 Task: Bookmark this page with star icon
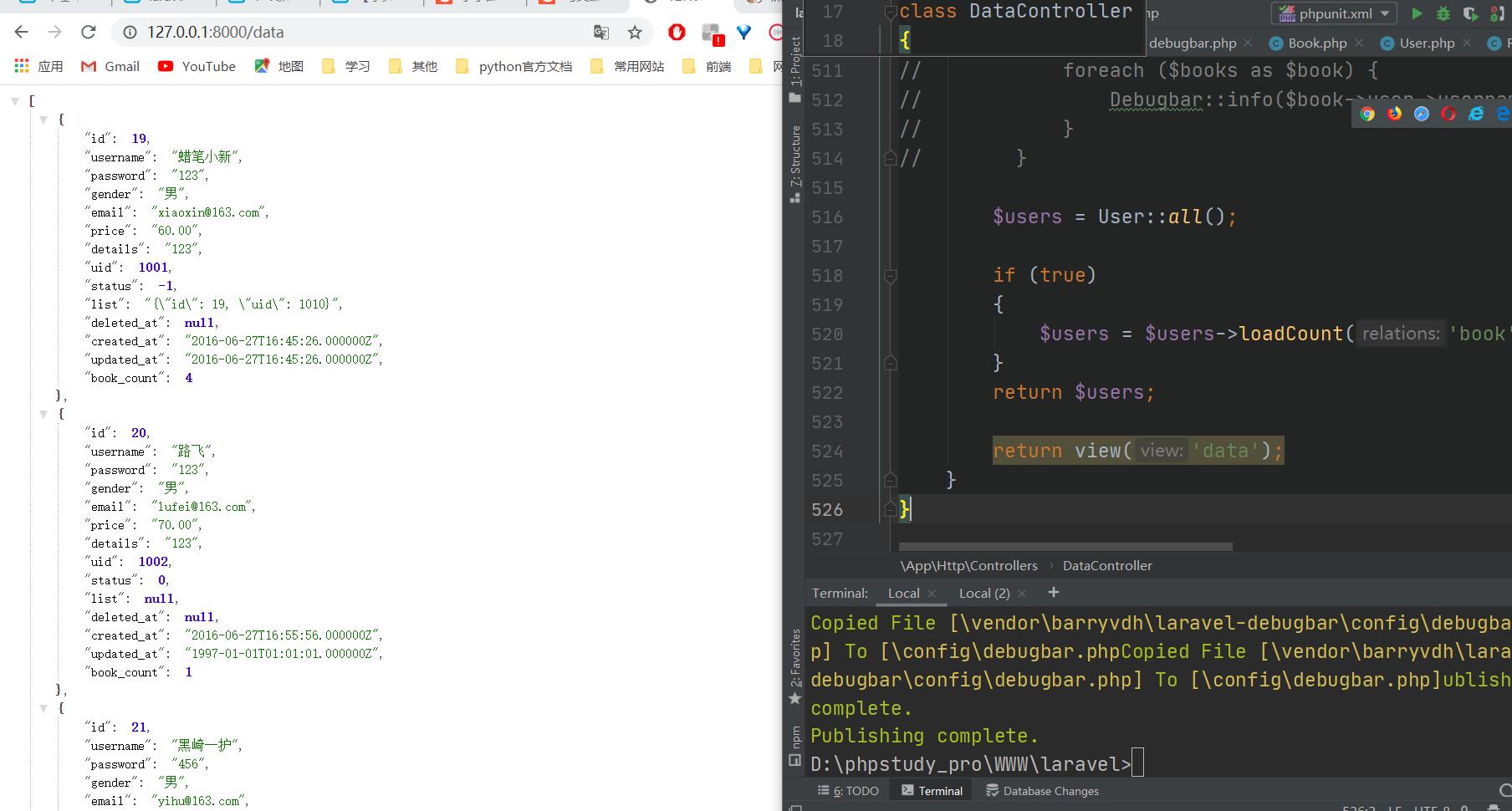(x=635, y=32)
